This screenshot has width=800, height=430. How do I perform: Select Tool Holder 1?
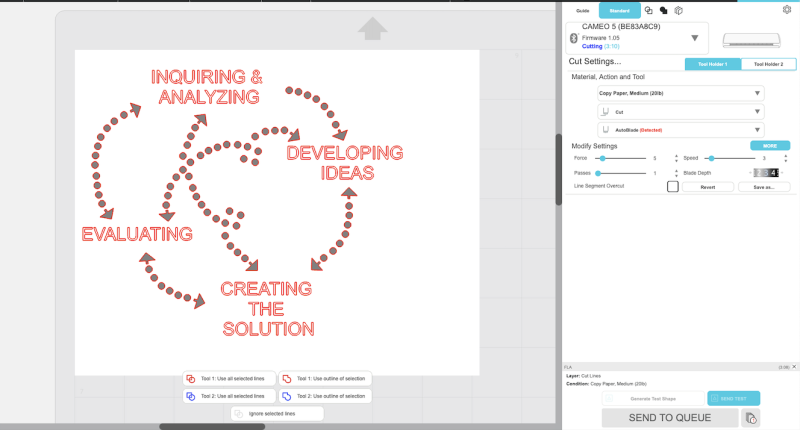[x=712, y=64]
